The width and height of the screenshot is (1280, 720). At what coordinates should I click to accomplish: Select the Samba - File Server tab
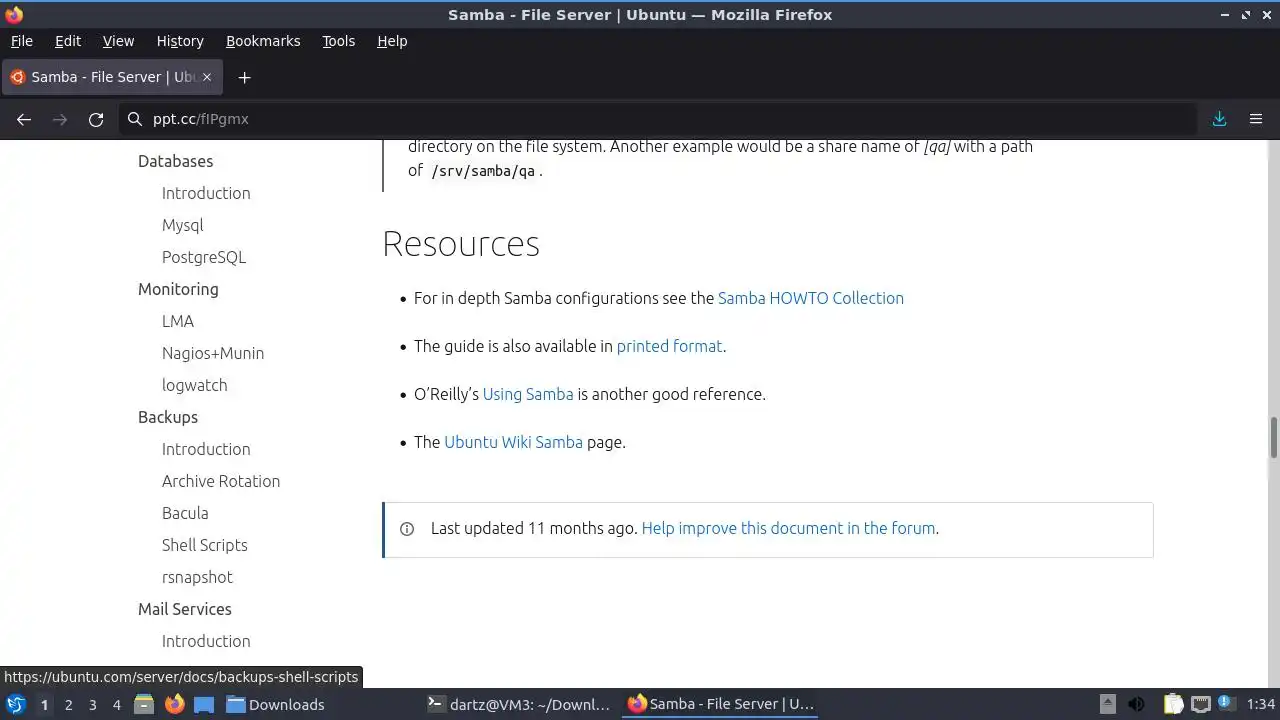112,77
